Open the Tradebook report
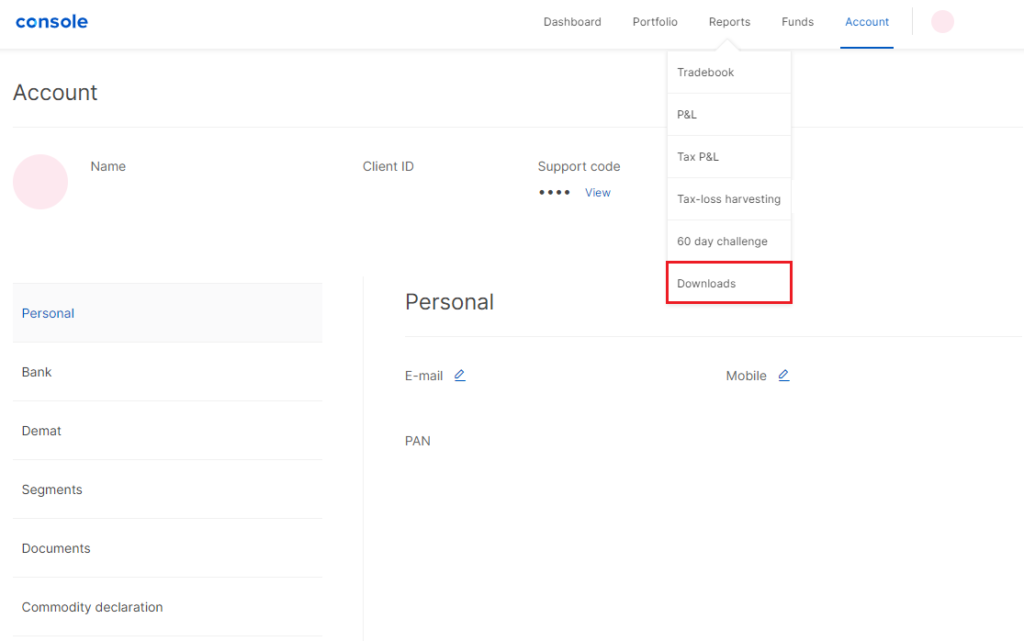The height and width of the screenshot is (641, 1024). click(x=705, y=72)
